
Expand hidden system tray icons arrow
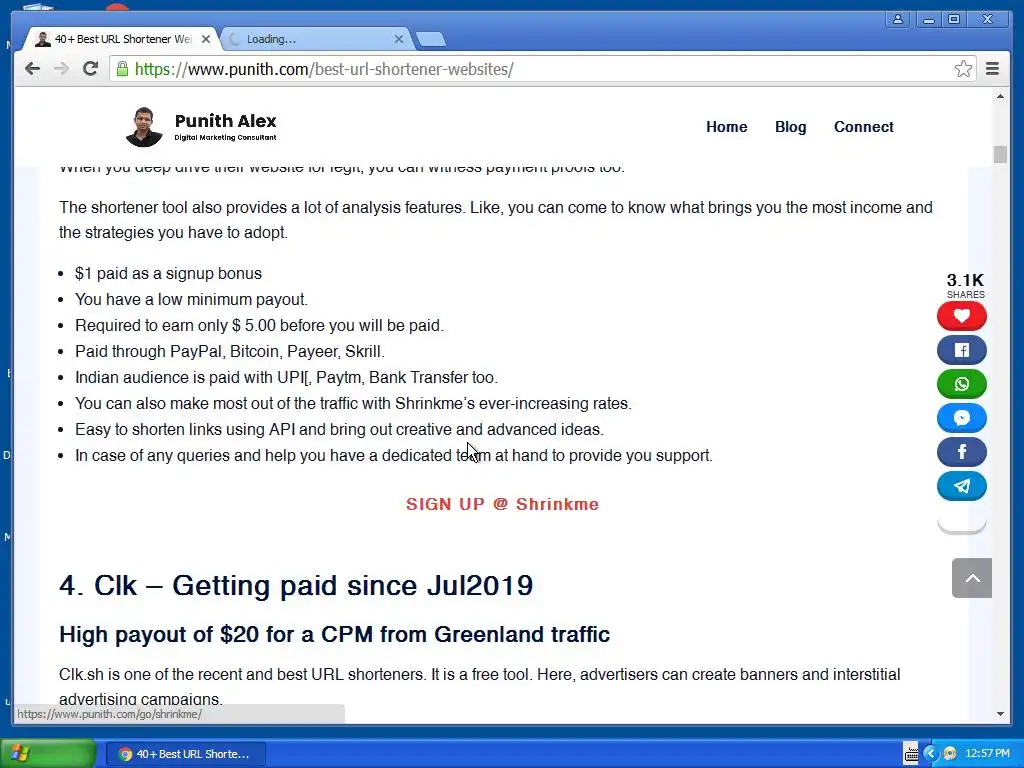930,754
